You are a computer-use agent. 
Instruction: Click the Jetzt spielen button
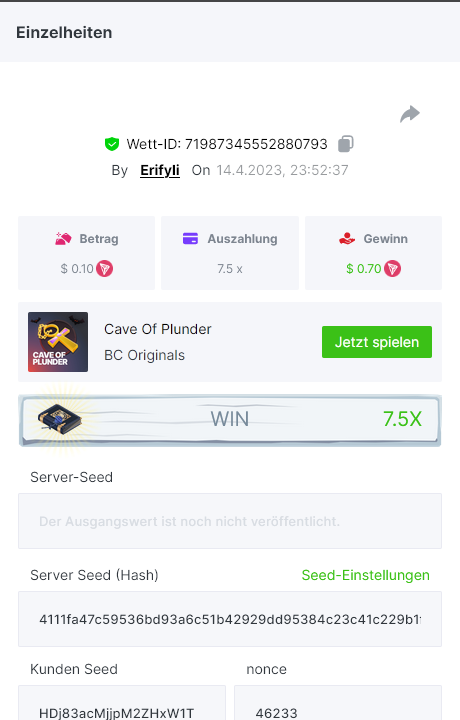coord(377,342)
